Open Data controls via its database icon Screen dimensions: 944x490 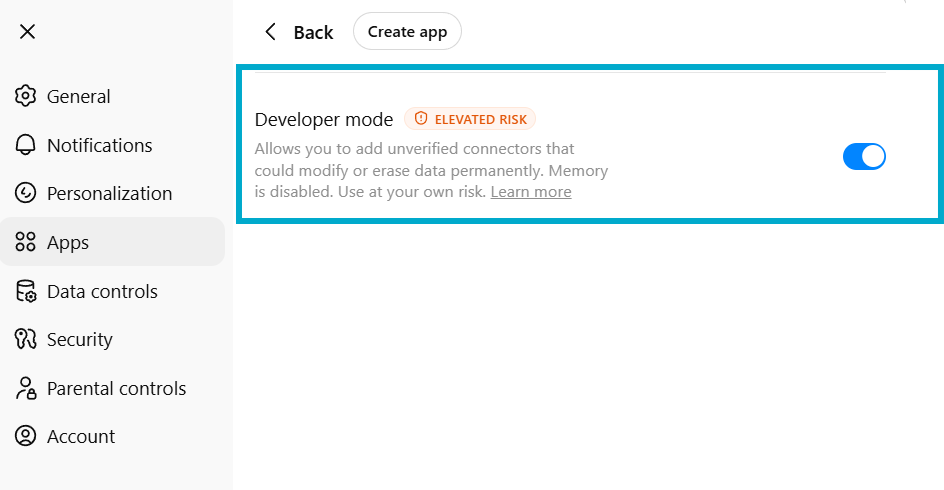click(26, 291)
